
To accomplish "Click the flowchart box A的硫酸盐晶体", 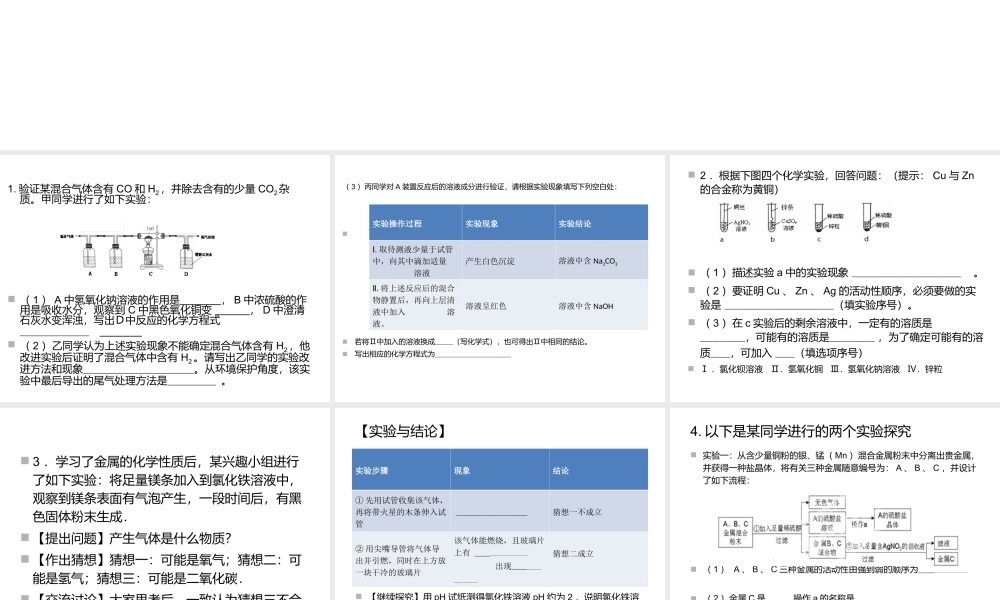I will point(892,520).
